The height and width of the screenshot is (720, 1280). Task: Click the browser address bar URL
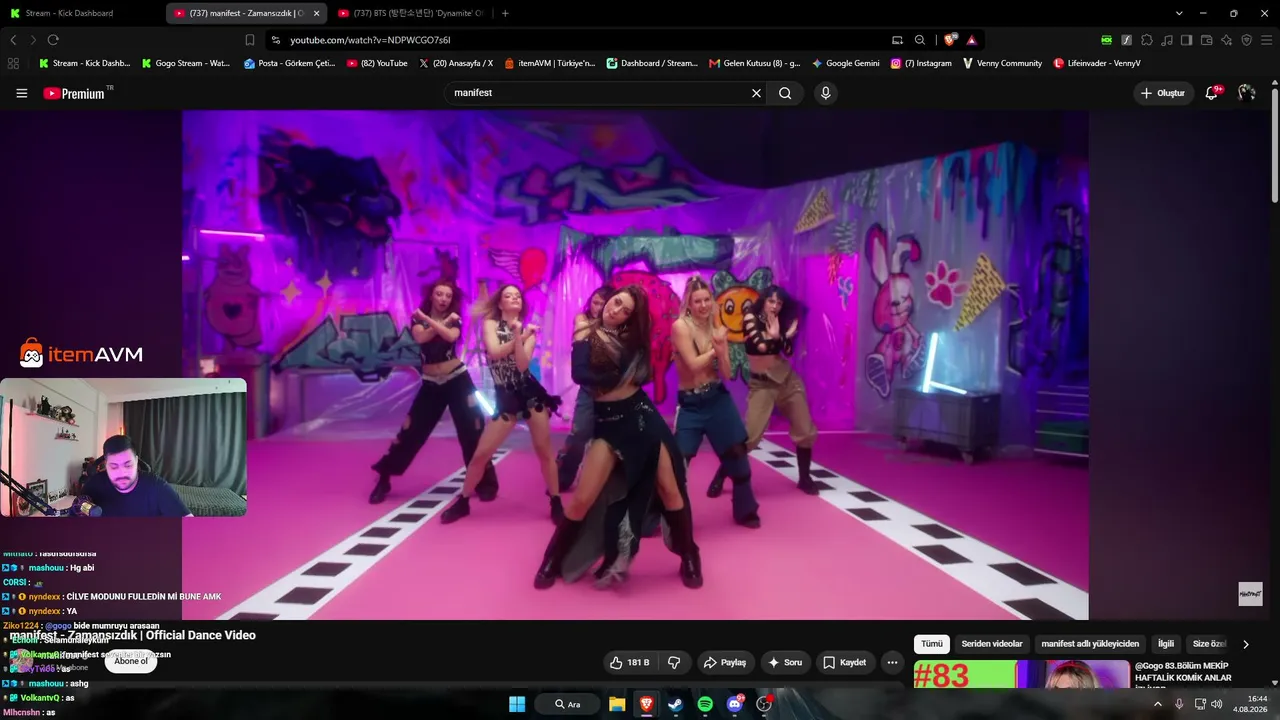tap(370, 40)
